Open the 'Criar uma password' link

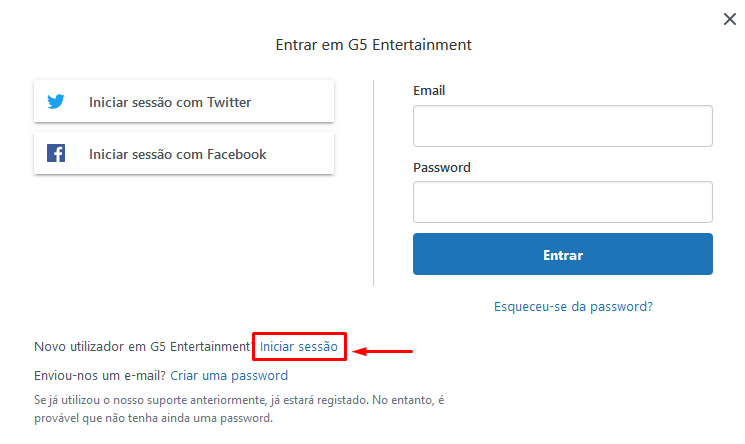pos(229,376)
